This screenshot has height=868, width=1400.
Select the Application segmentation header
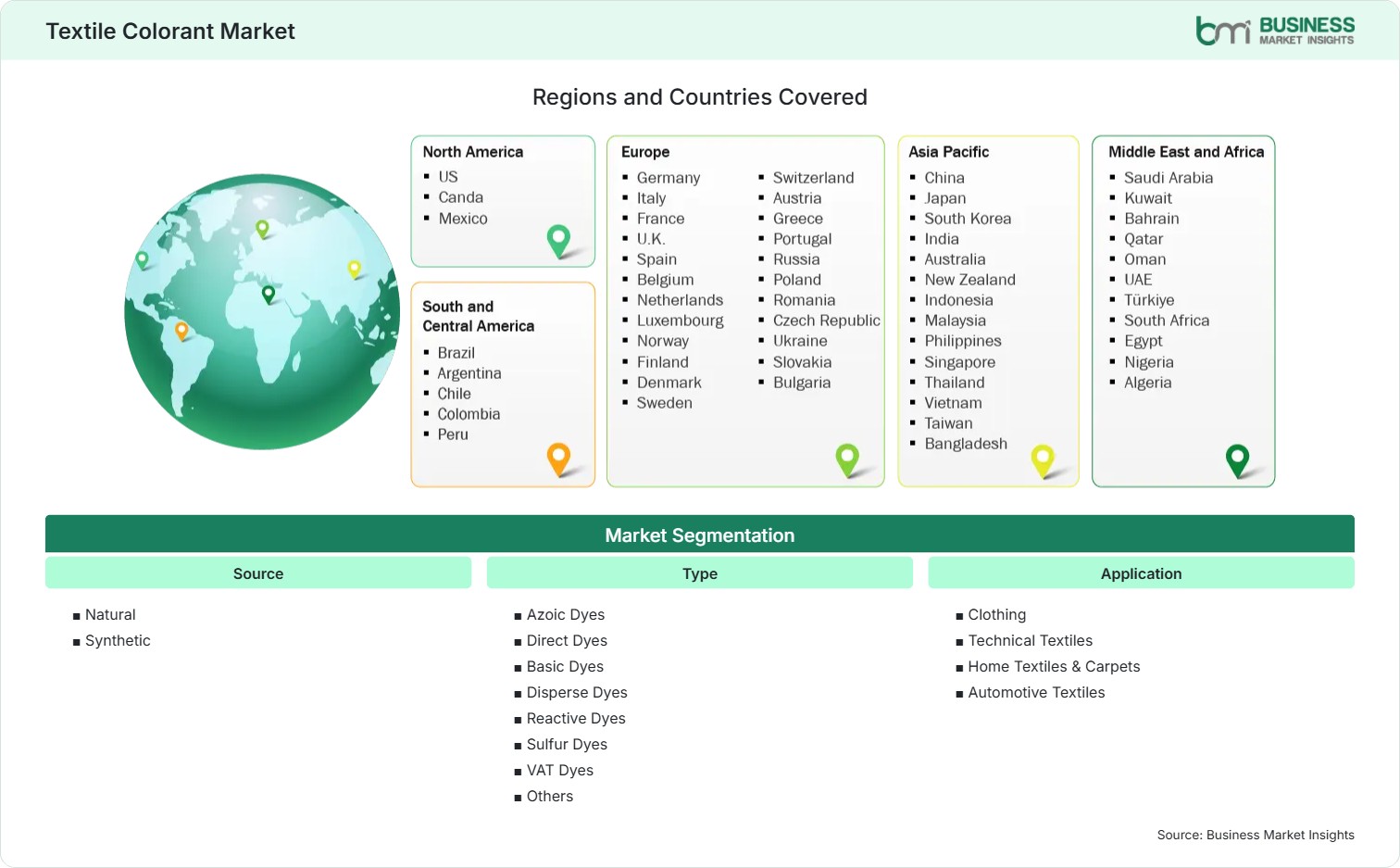[1141, 573]
